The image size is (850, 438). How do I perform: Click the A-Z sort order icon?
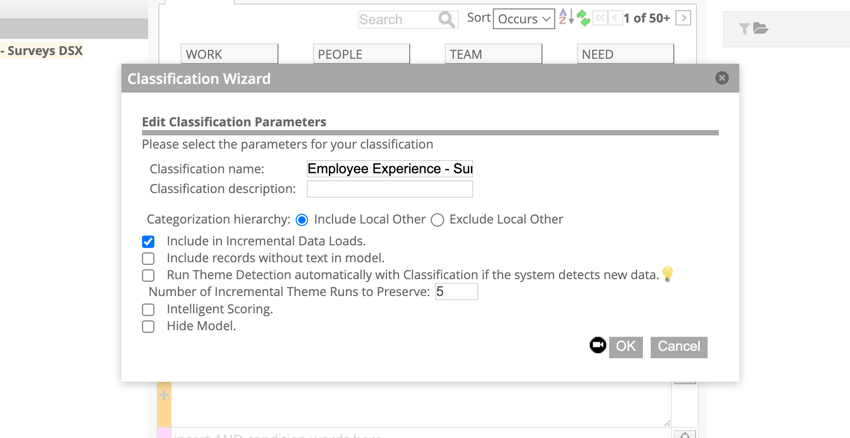click(x=565, y=17)
